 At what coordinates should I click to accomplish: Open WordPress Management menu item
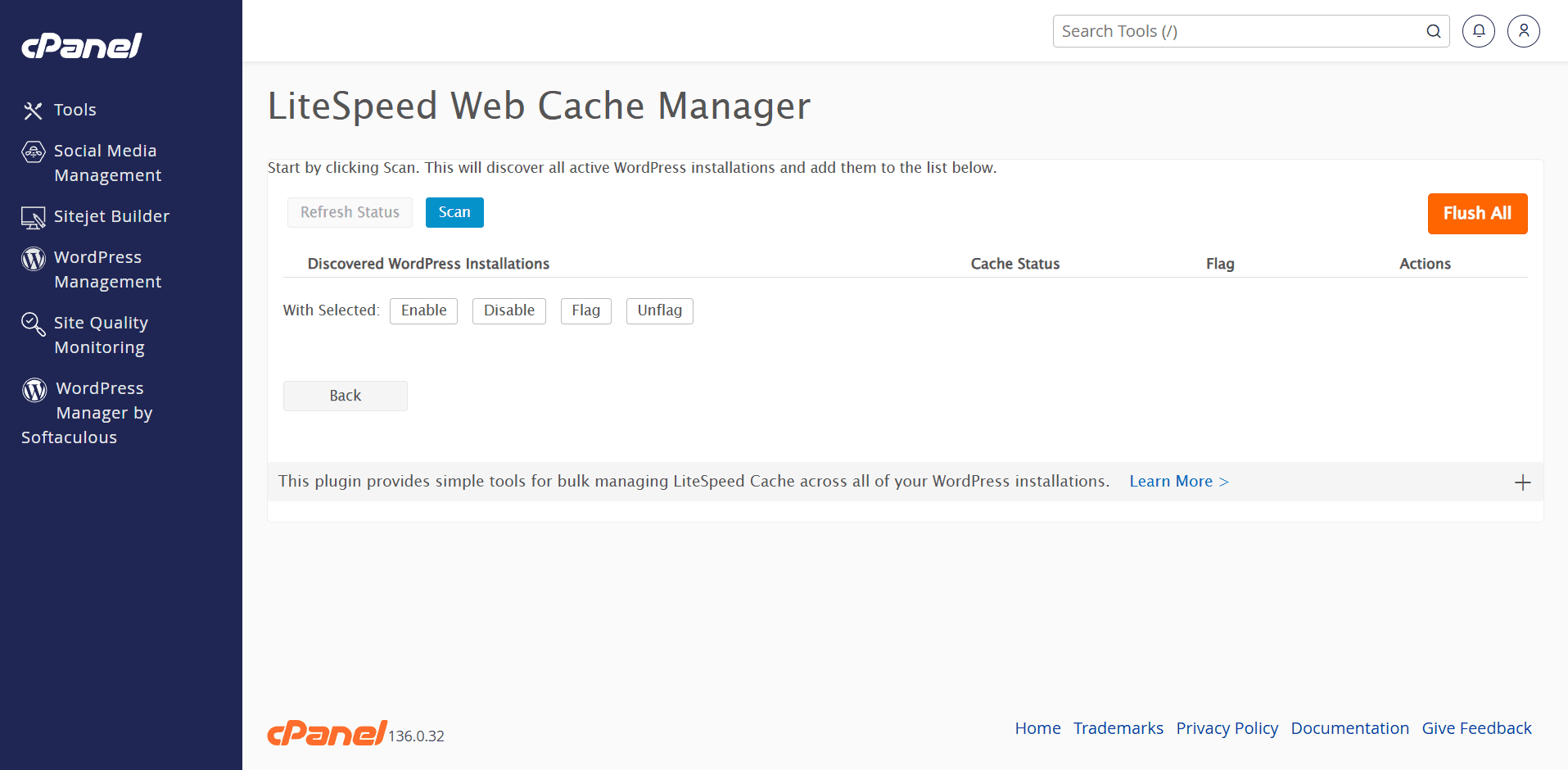pos(107,269)
